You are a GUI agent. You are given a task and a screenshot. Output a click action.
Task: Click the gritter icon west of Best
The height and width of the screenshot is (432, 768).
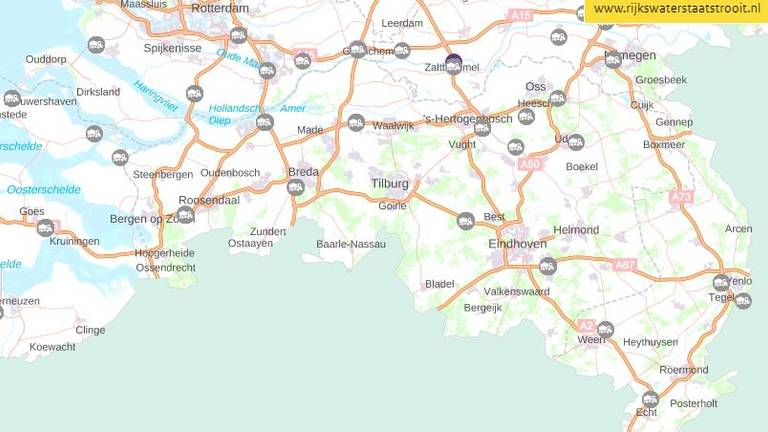click(x=465, y=221)
